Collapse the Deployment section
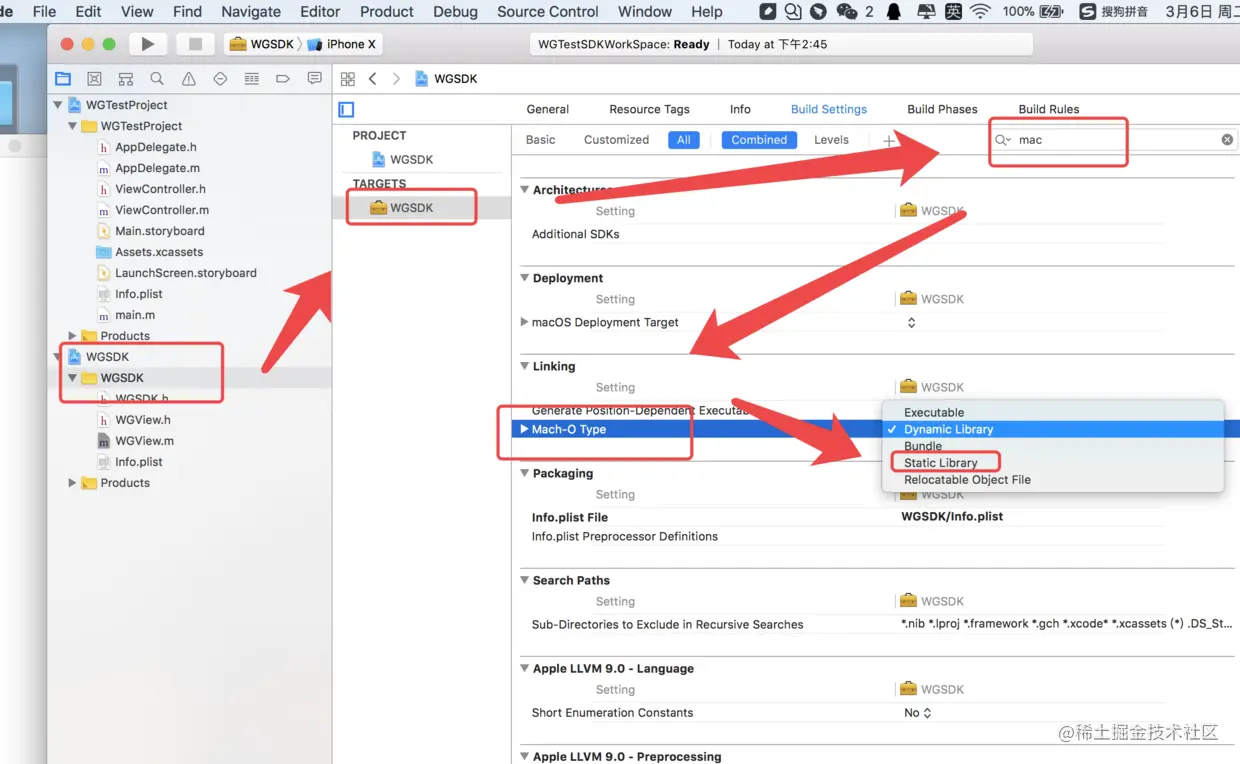 click(x=524, y=278)
